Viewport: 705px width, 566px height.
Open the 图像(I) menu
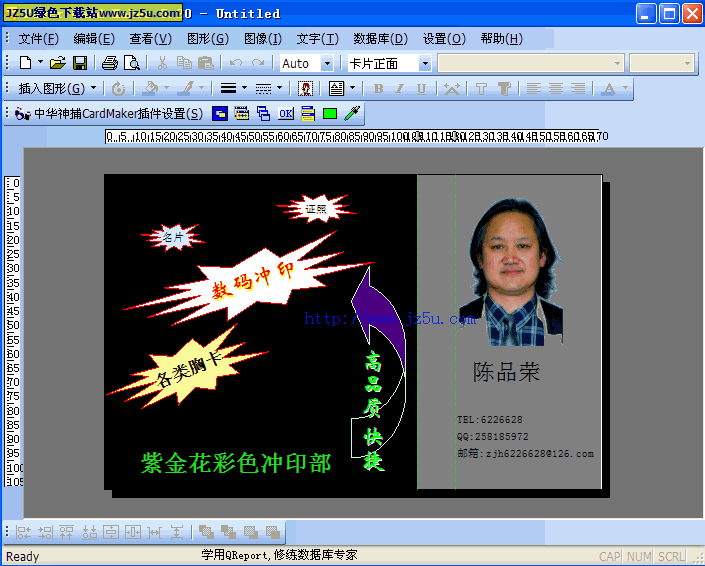tap(263, 39)
